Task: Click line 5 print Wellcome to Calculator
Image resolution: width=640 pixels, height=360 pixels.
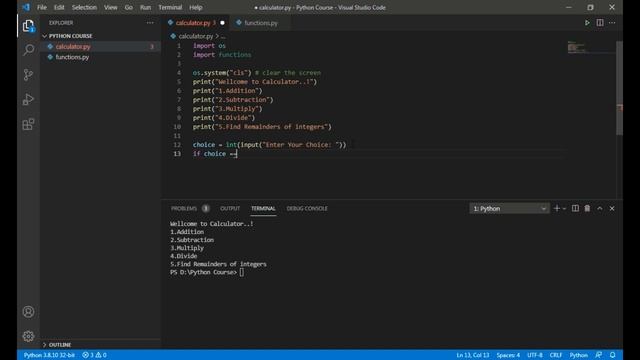Action: [x=255, y=82]
